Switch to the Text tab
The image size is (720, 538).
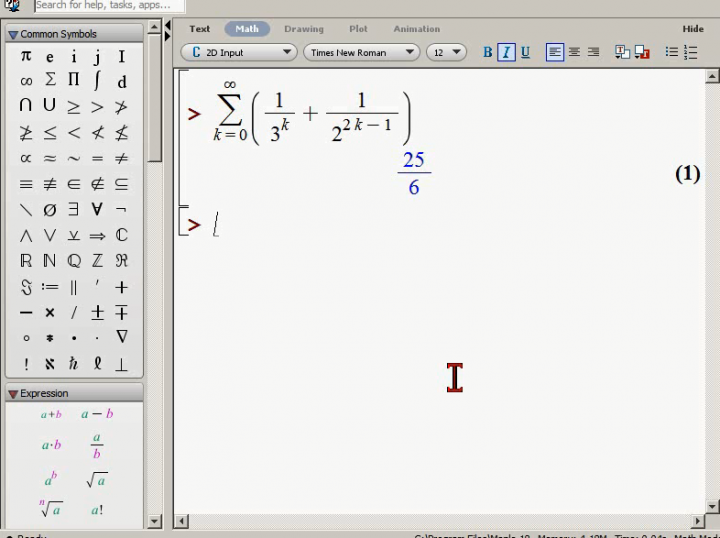pyautogui.click(x=200, y=29)
